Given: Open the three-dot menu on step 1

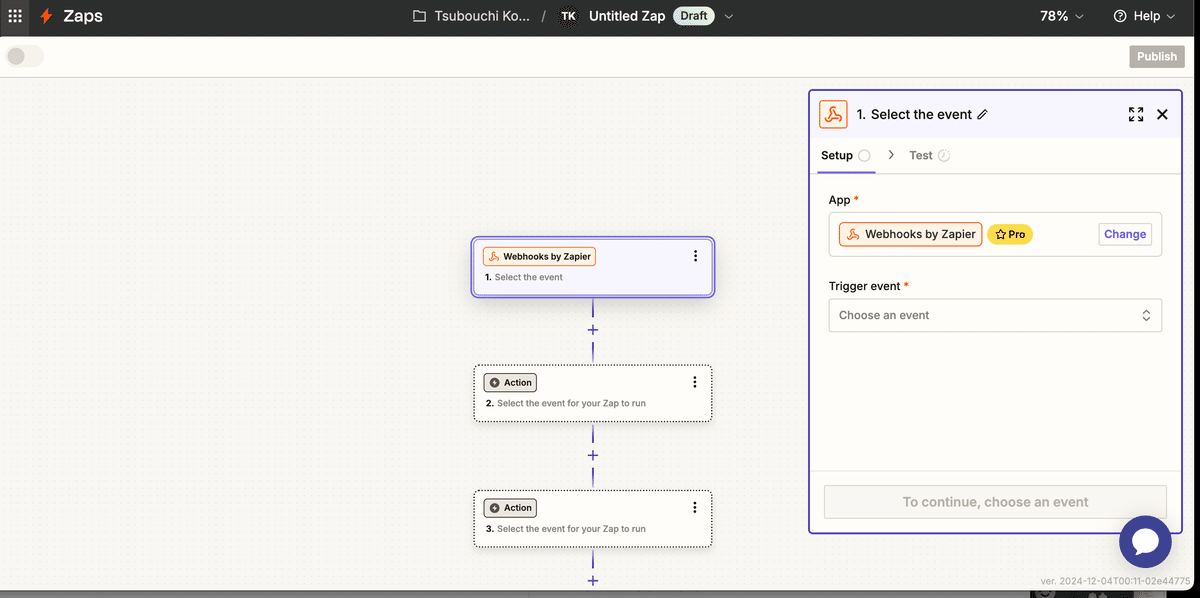Looking at the screenshot, I should 696,256.
